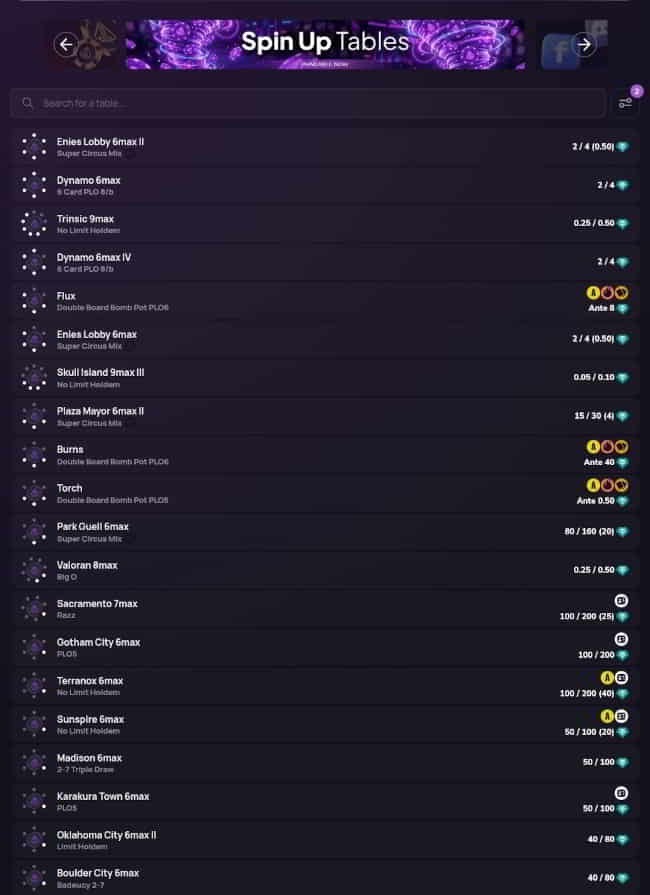Screen dimensions: 650x895
Task: Click white badge icon on Gotham City 6max
Action: click(x=621, y=638)
